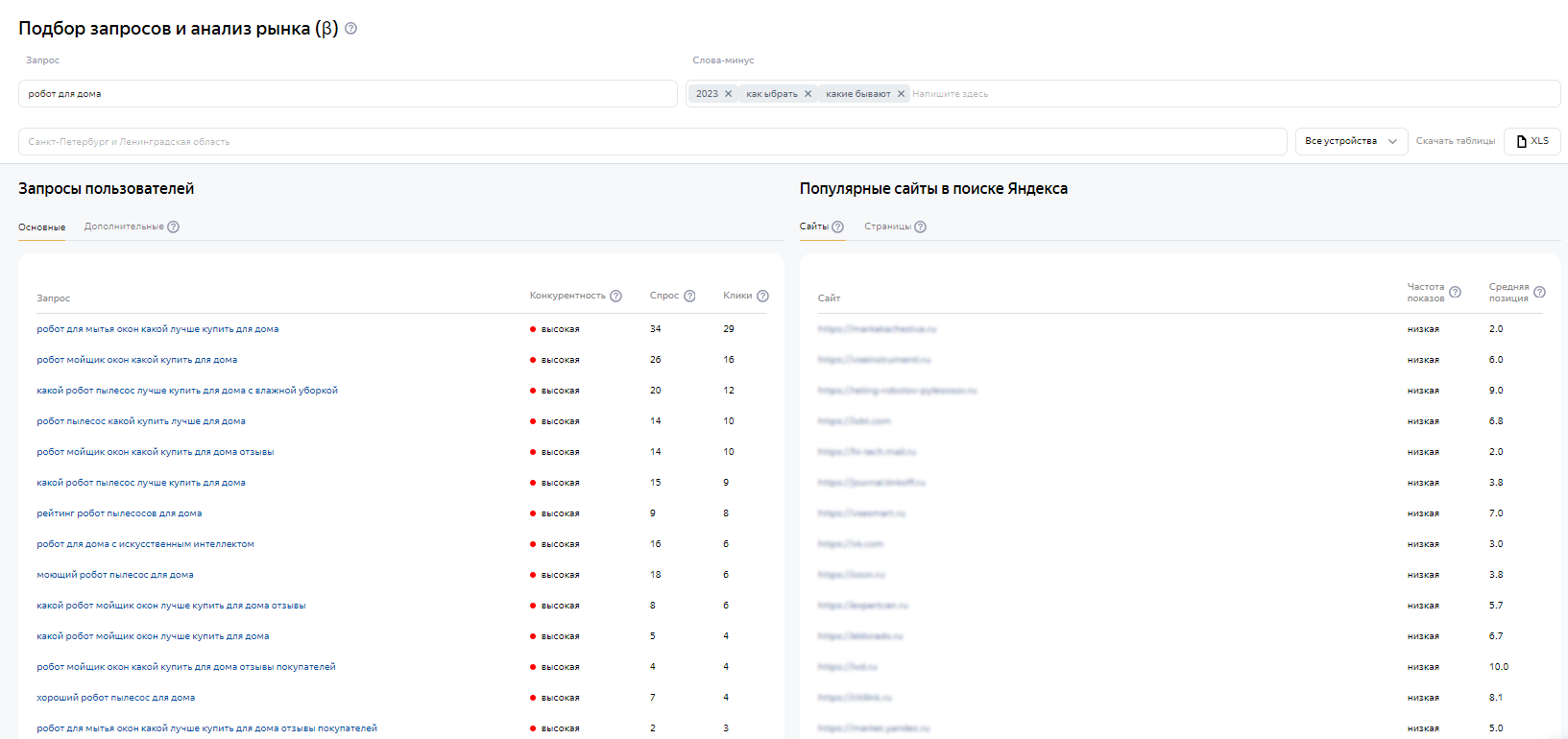Sort by the Спрос column header
The height and width of the screenshot is (739, 1568).
tap(664, 296)
